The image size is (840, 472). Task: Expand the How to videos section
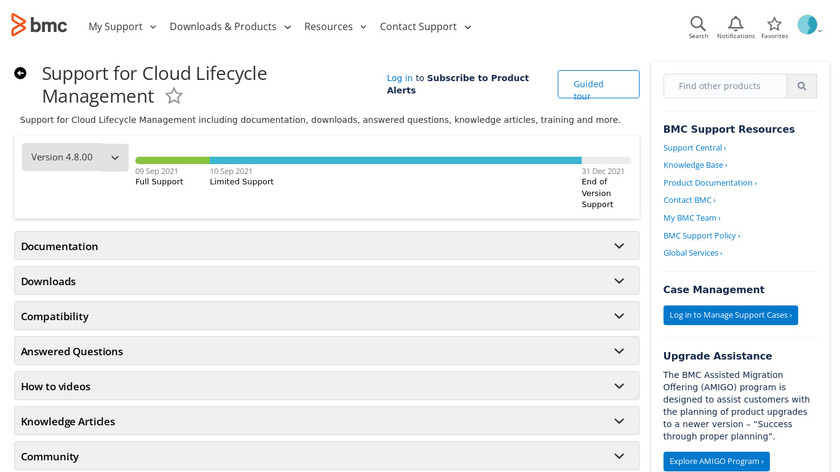(327, 386)
